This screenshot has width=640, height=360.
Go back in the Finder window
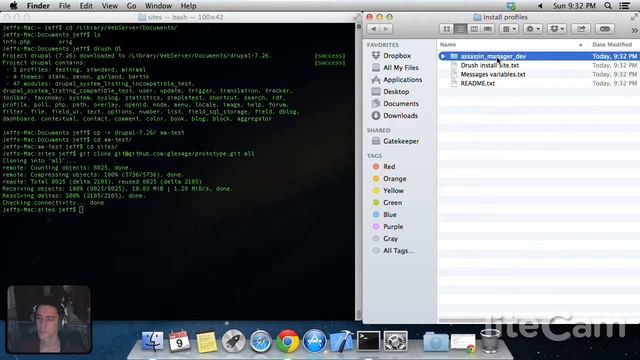[x=373, y=29]
